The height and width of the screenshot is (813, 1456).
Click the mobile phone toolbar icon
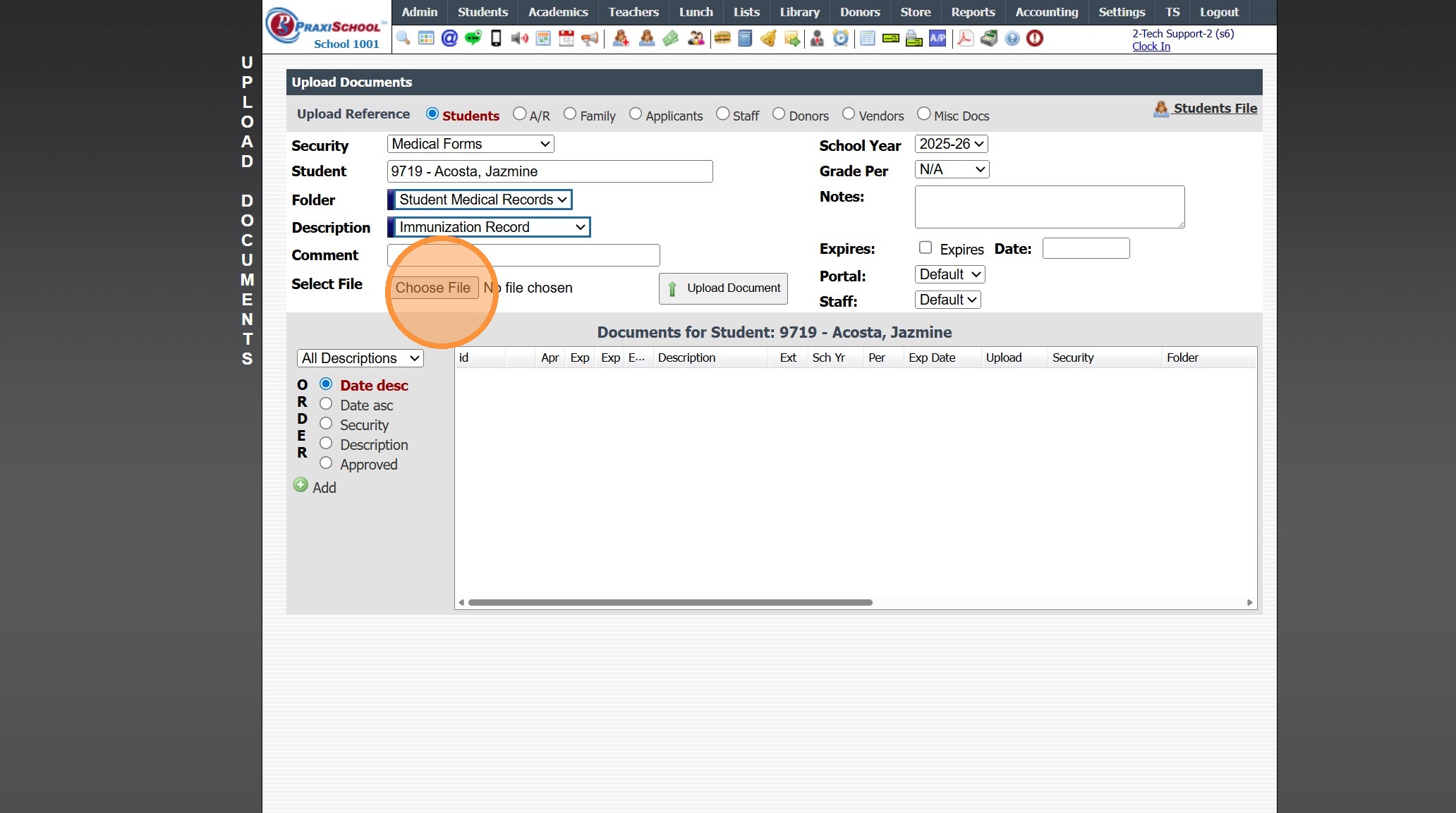[x=496, y=38]
